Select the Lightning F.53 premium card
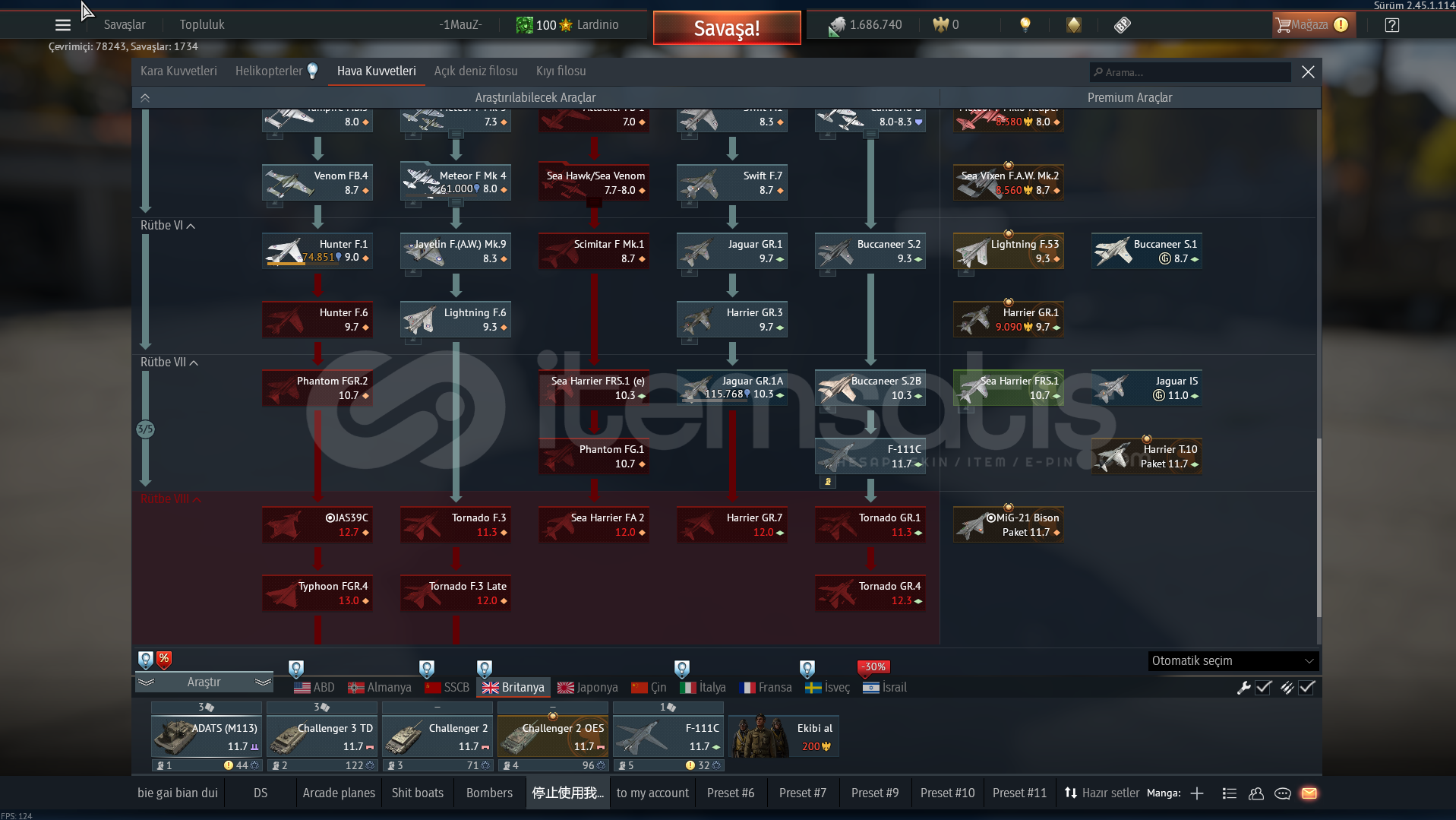The image size is (1456, 820). [x=1009, y=252]
